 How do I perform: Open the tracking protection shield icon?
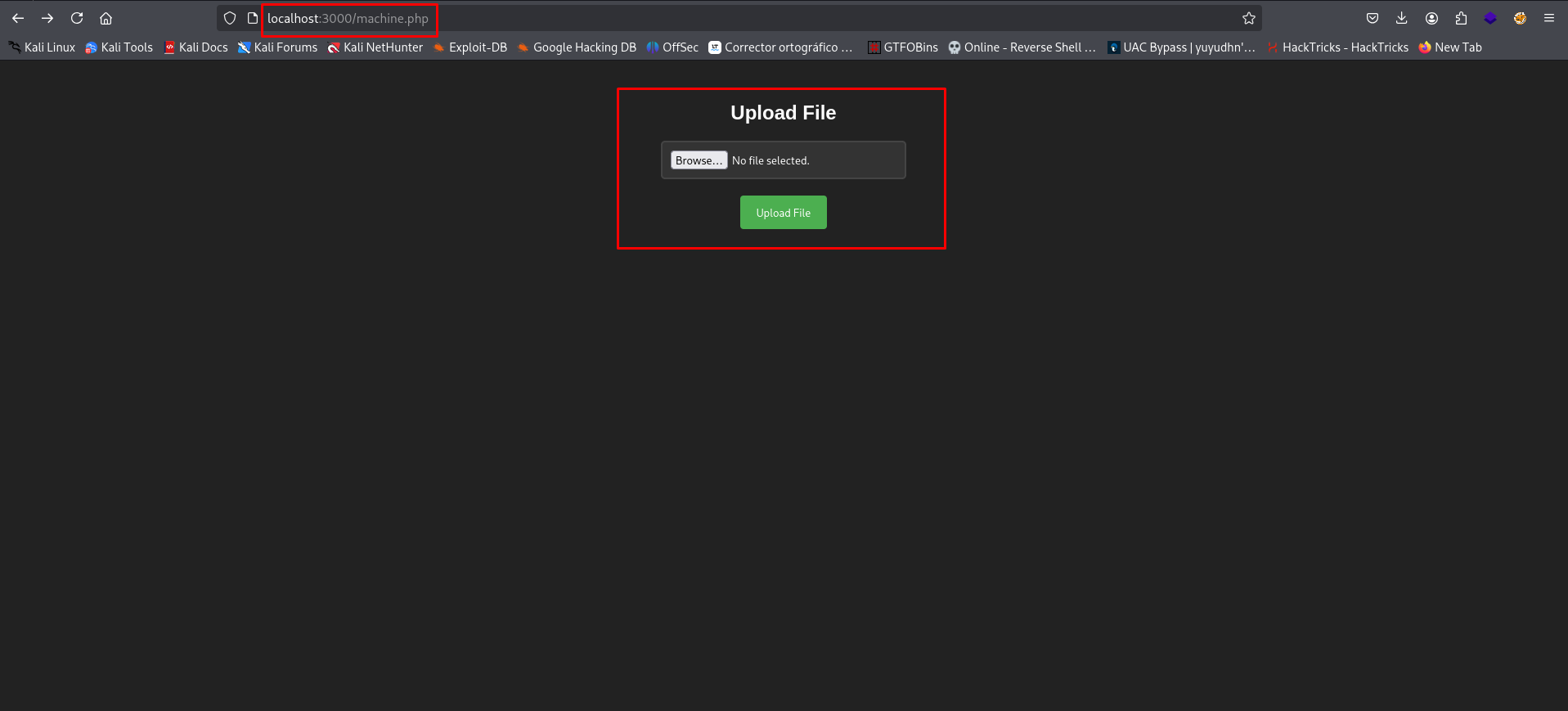[230, 18]
